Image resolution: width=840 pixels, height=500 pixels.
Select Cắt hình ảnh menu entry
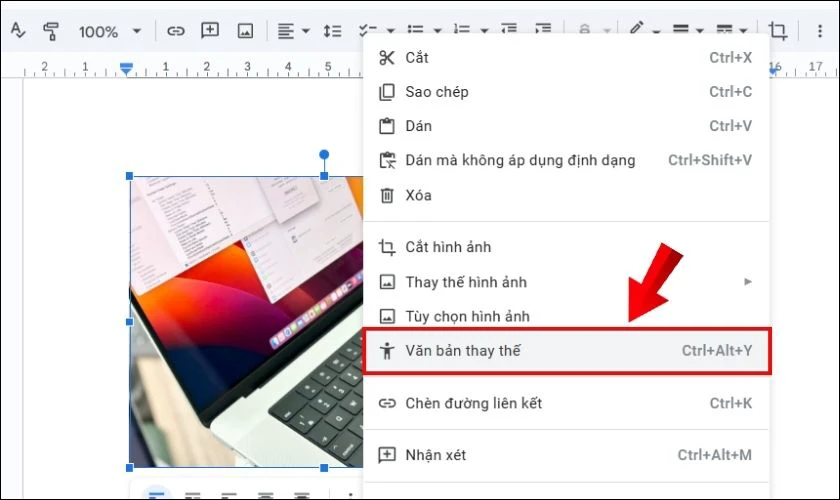[566, 247]
